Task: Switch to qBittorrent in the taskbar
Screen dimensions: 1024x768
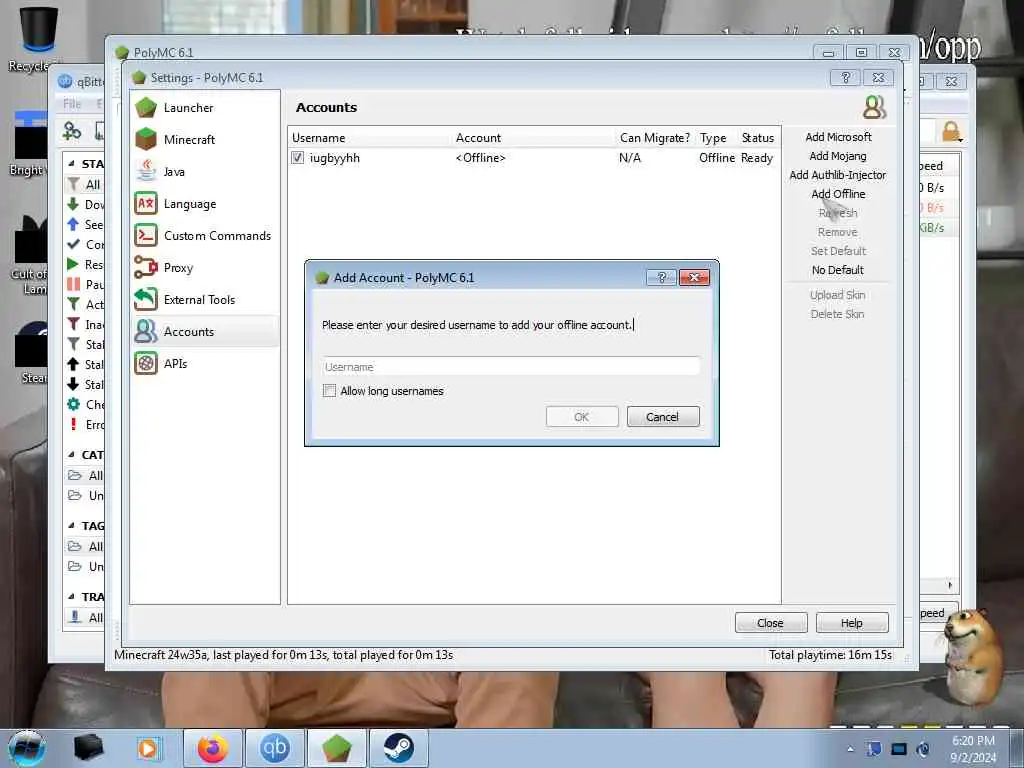Action: (274, 748)
